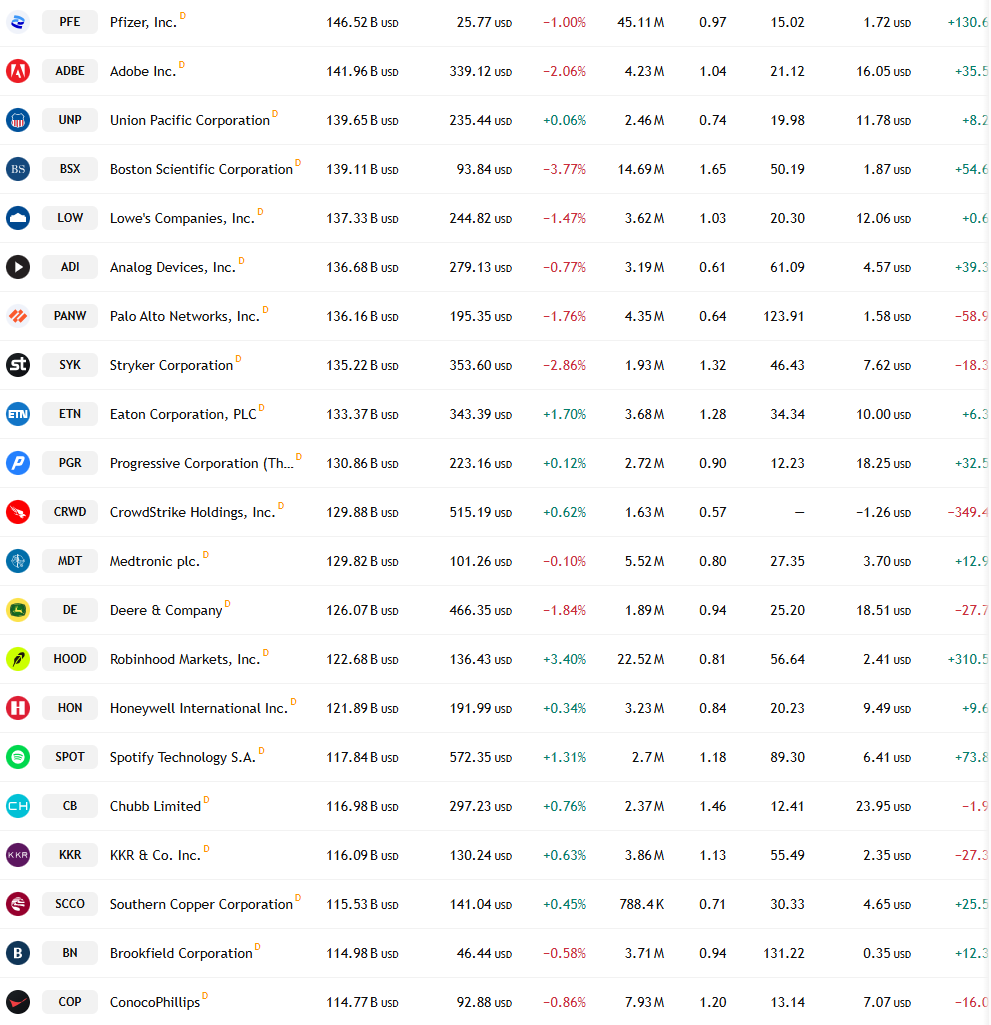991x1025 pixels.
Task: Open the Spotify Technology S.A. link
Action: 182,758
